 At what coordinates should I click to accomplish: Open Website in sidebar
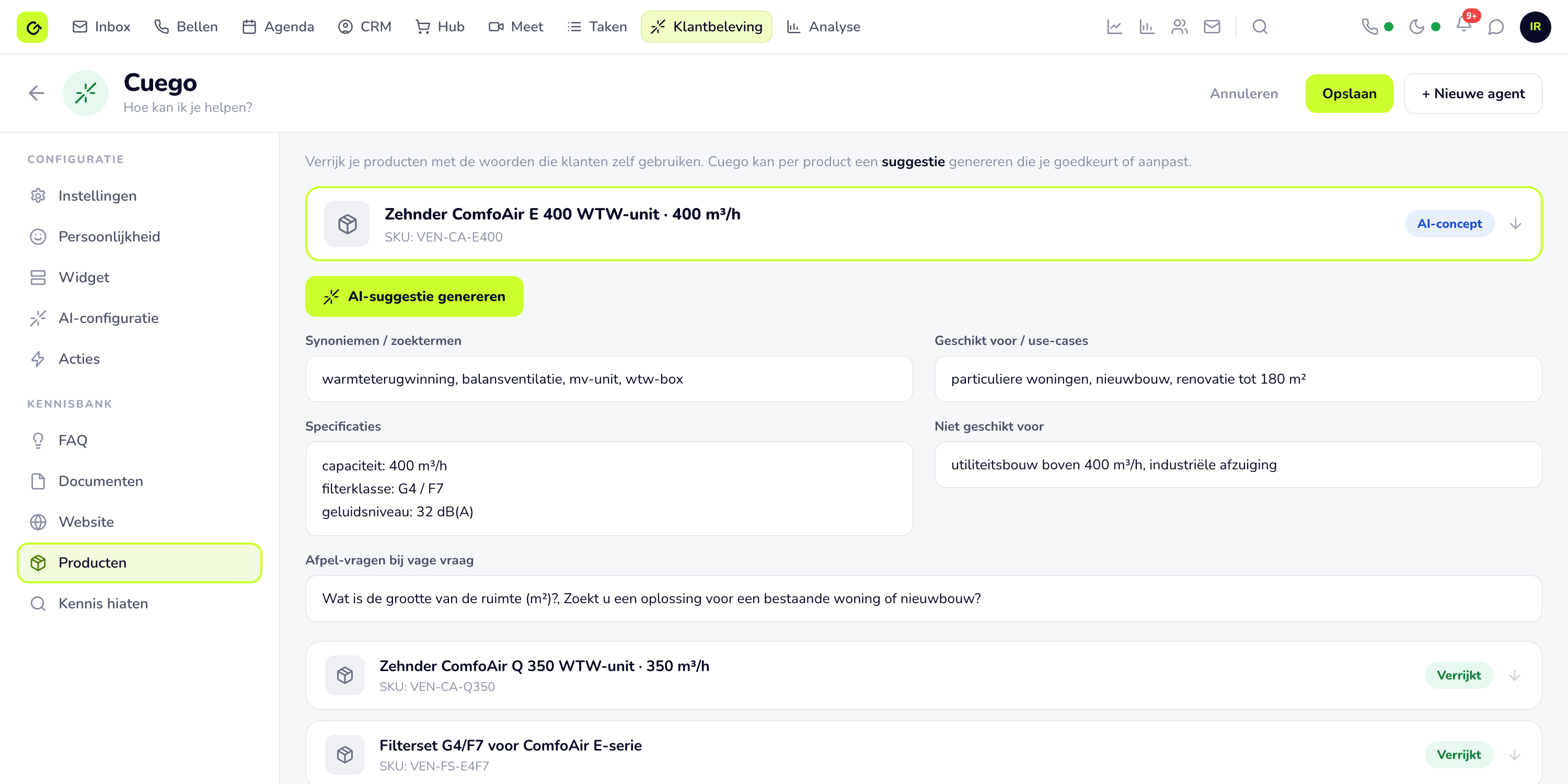pos(140,522)
